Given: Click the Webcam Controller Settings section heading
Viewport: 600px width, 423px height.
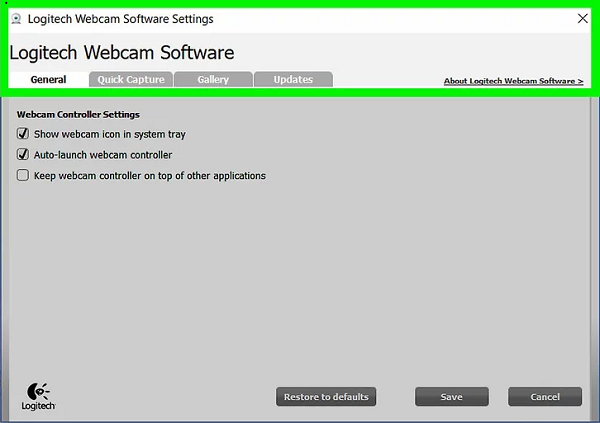Looking at the screenshot, I should (x=78, y=115).
